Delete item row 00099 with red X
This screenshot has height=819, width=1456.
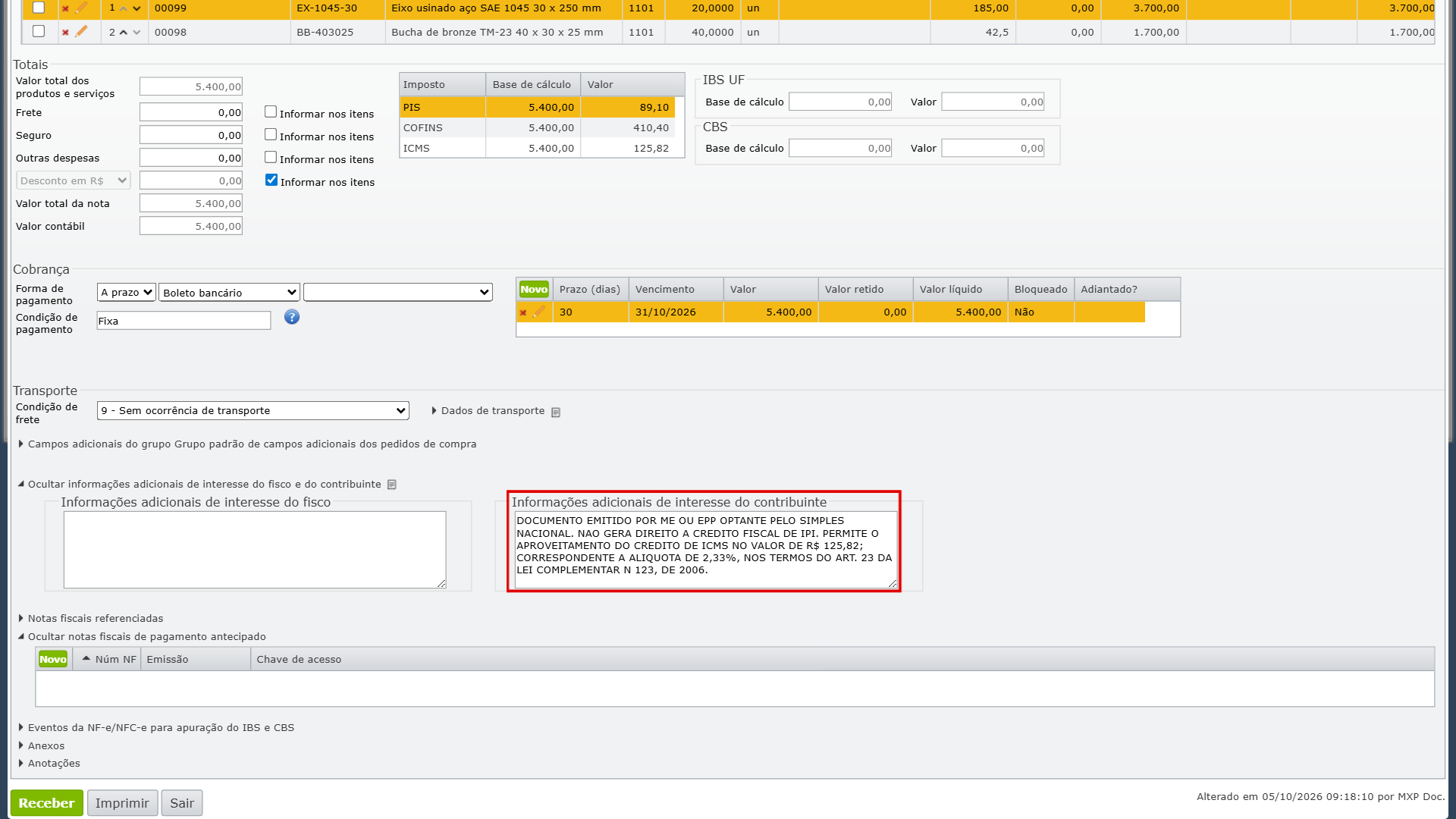click(x=65, y=9)
